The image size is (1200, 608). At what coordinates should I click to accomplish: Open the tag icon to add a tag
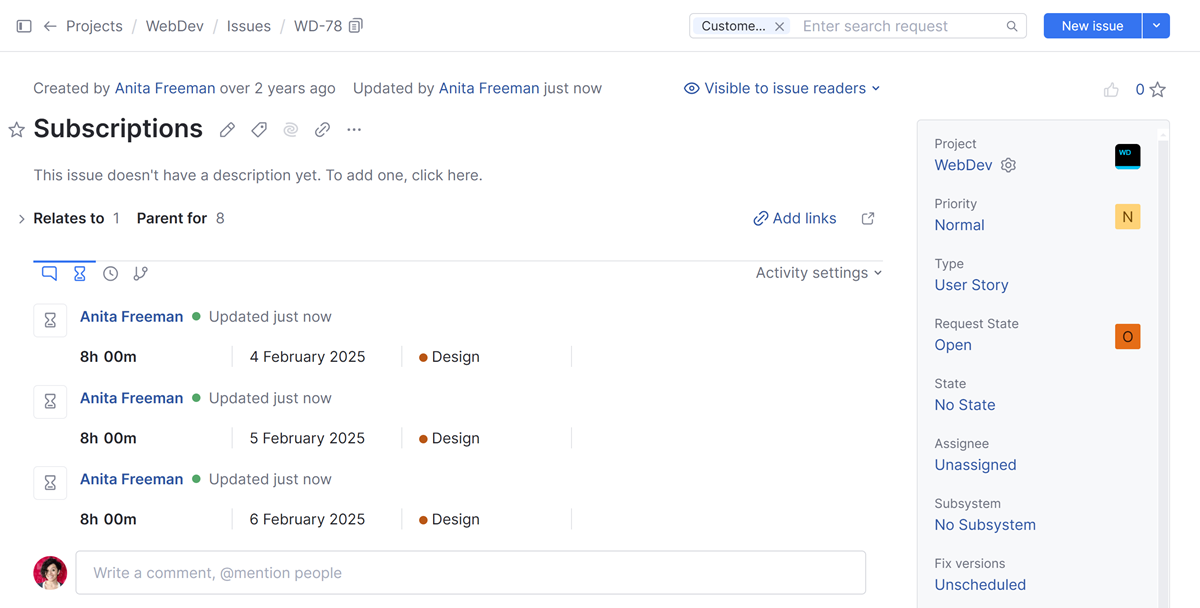click(x=258, y=129)
